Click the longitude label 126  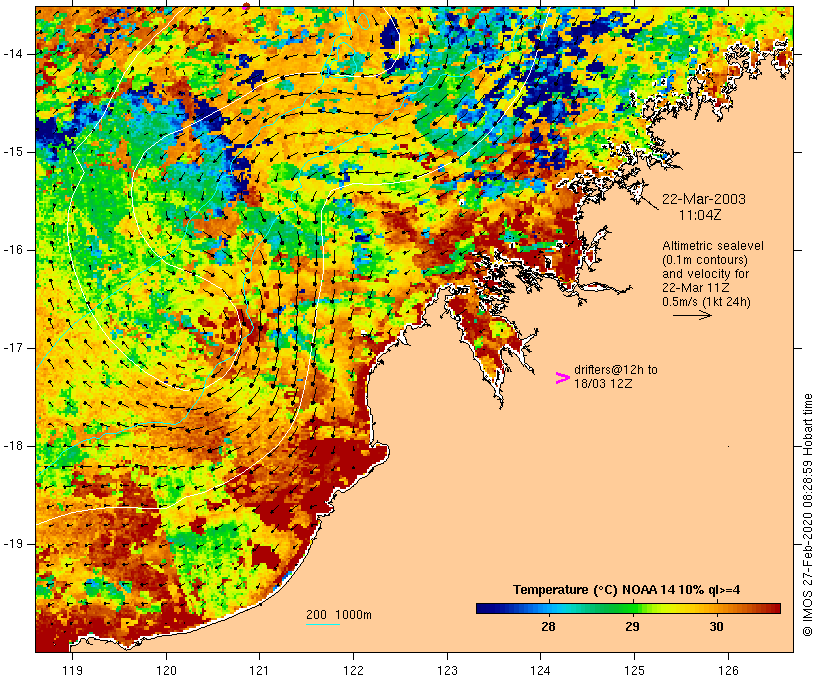click(728, 670)
